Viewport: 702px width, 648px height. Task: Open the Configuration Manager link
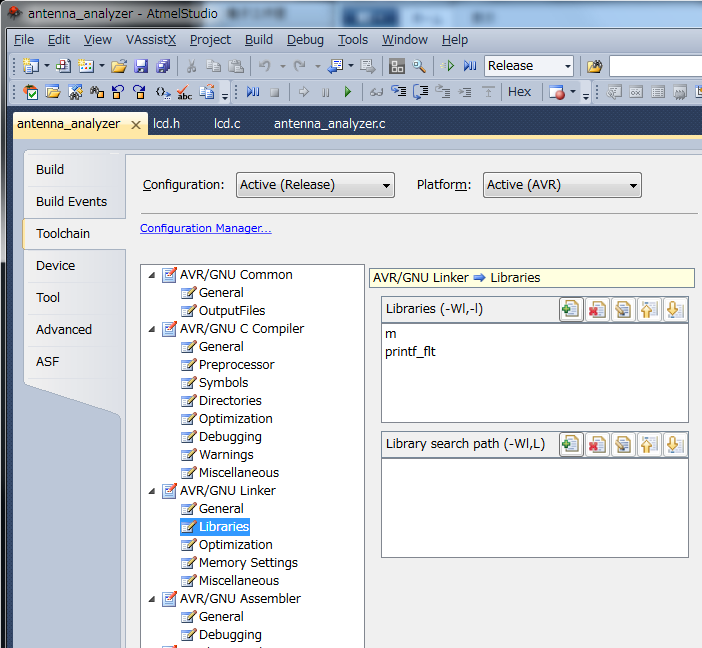pyautogui.click(x=205, y=228)
